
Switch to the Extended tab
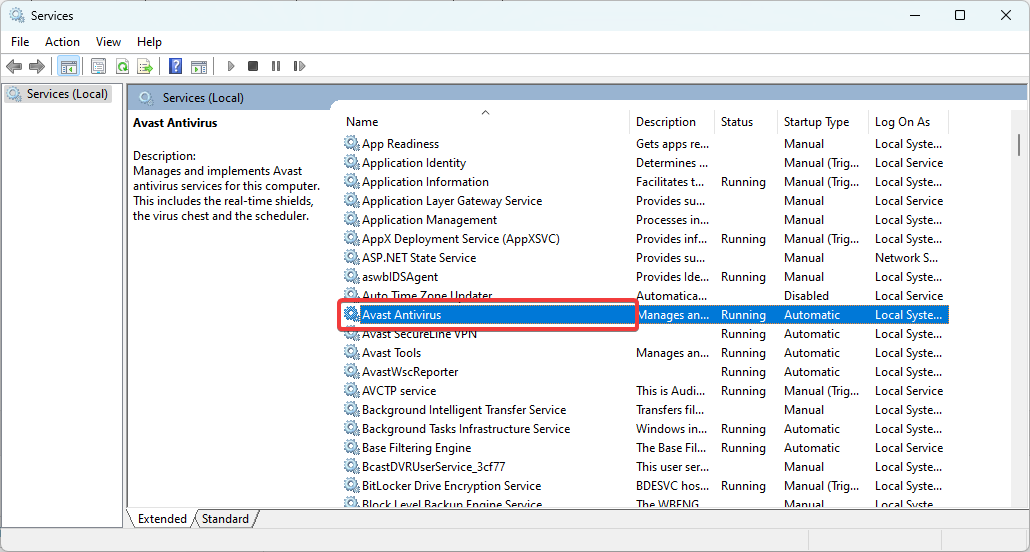coord(162,518)
